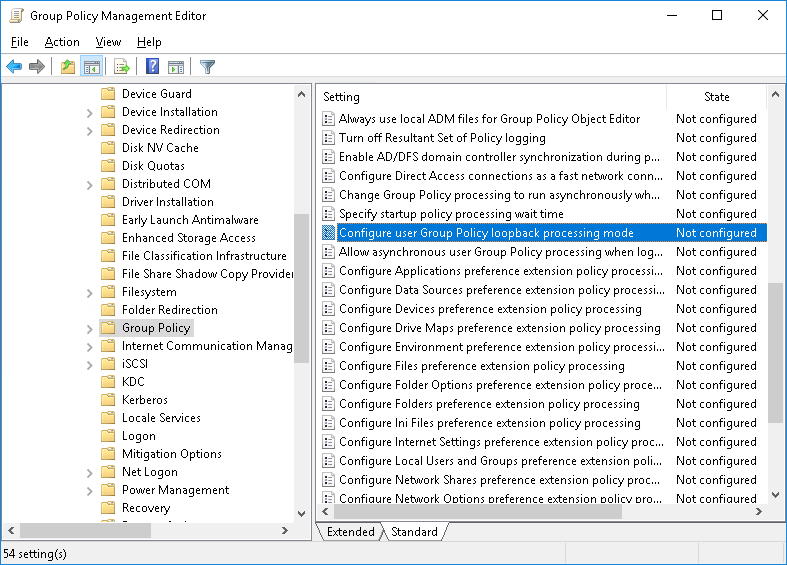
Task: Open the View menu
Action: tap(108, 42)
